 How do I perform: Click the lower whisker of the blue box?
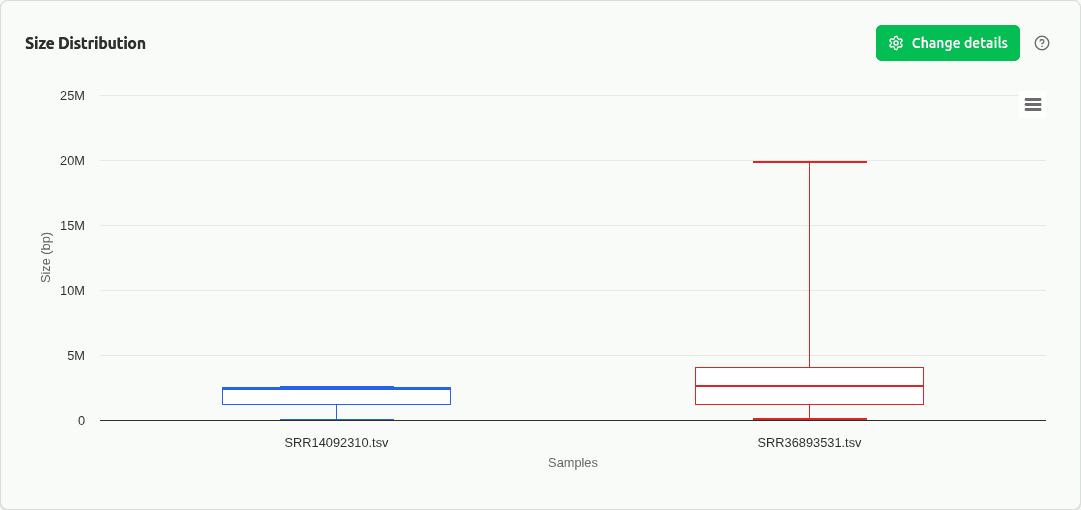point(336,412)
